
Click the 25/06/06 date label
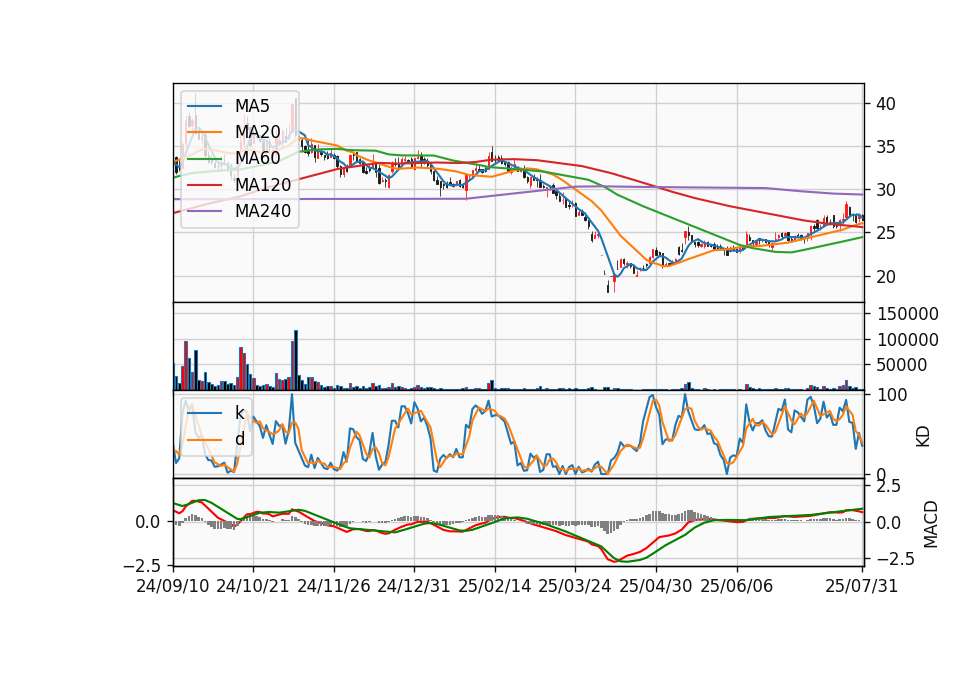point(737,586)
